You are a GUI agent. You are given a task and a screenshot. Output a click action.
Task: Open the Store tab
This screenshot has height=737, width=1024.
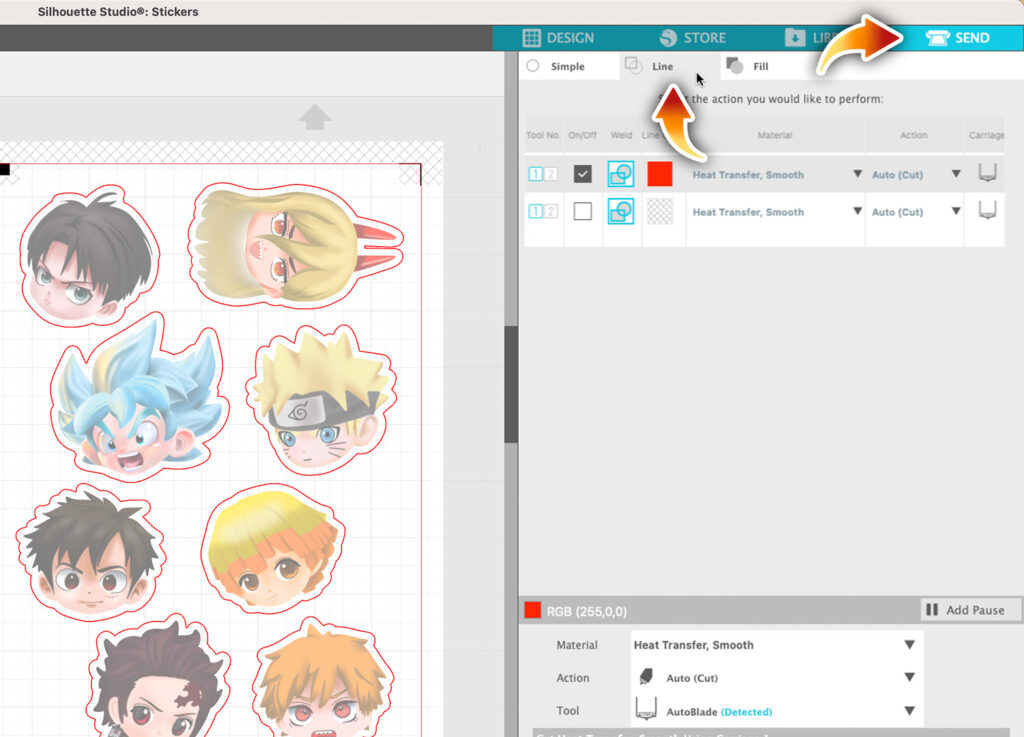[693, 38]
